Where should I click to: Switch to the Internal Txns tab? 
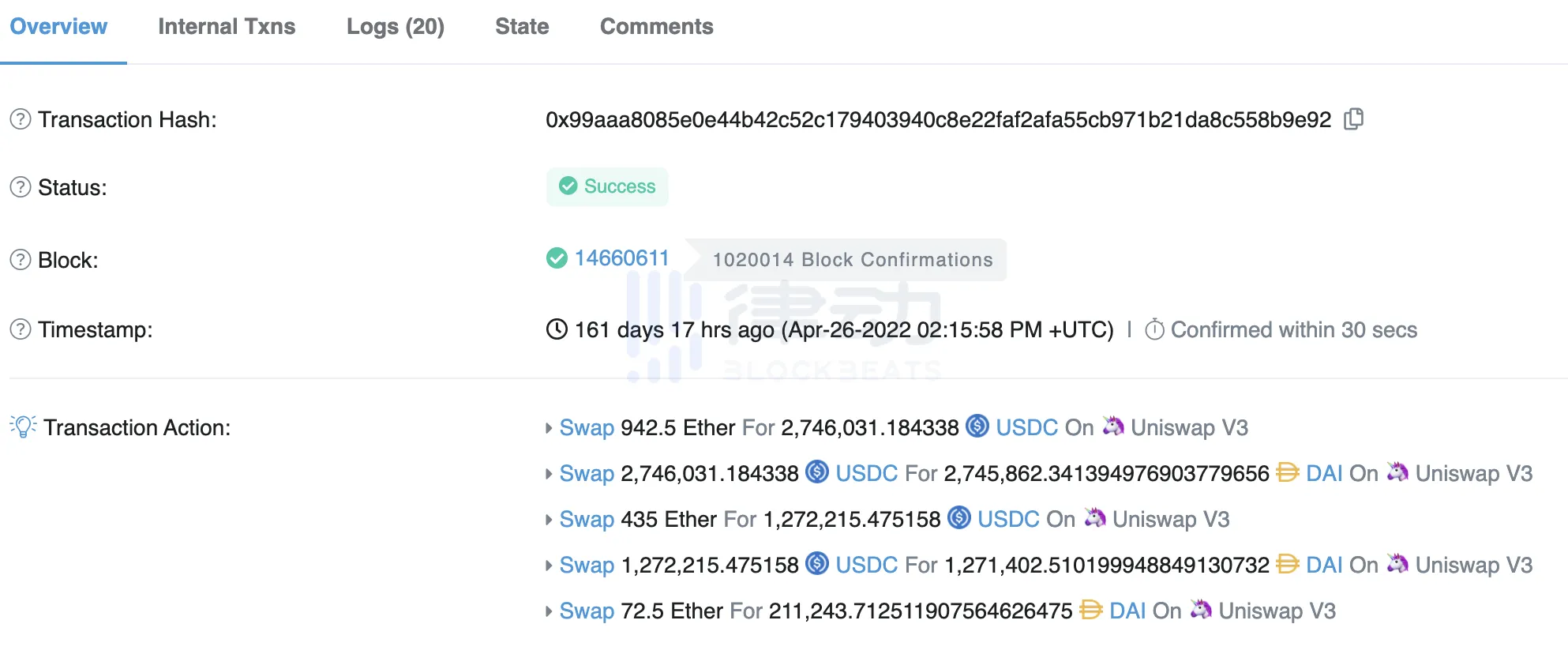tap(227, 27)
